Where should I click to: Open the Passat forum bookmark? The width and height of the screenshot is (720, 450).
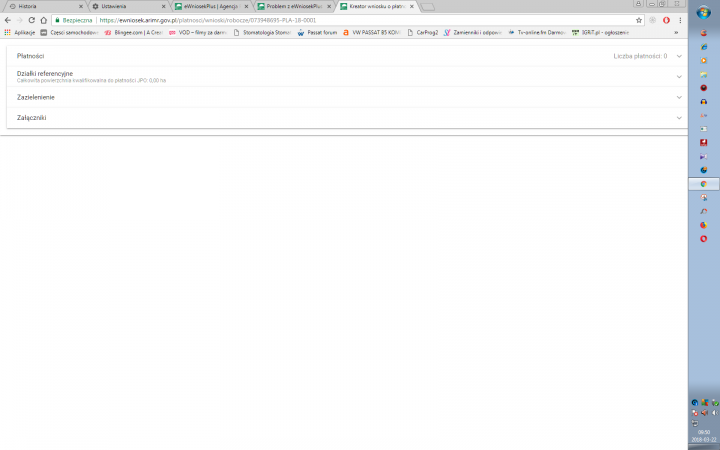316,32
